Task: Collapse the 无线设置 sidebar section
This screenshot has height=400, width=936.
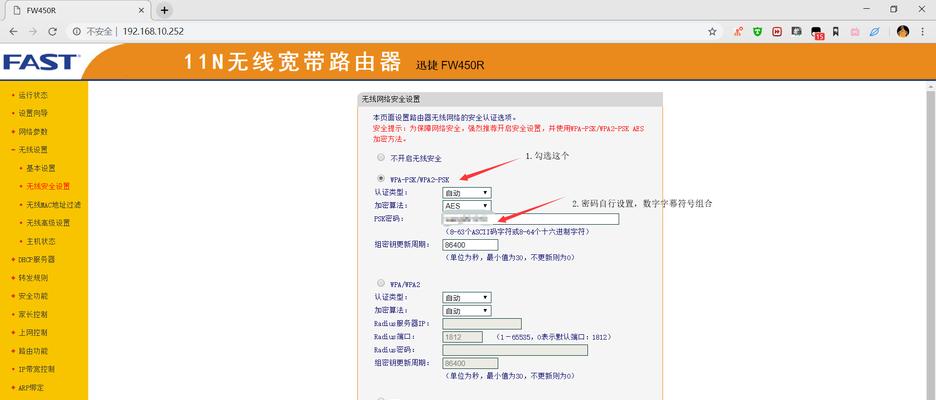Action: coord(33,150)
